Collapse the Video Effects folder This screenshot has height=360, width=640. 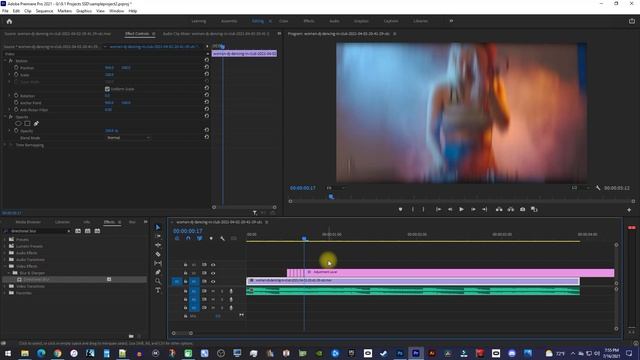click(5, 266)
